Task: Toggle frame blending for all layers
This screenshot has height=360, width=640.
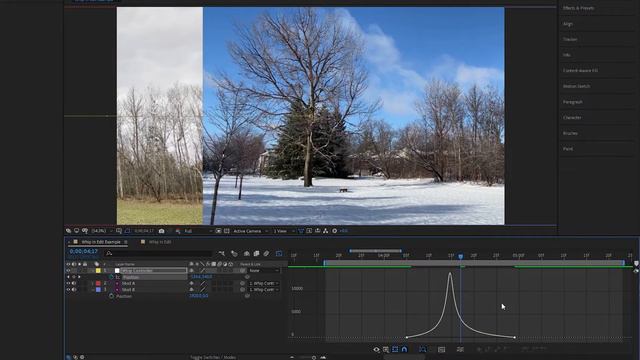Action: [256, 253]
